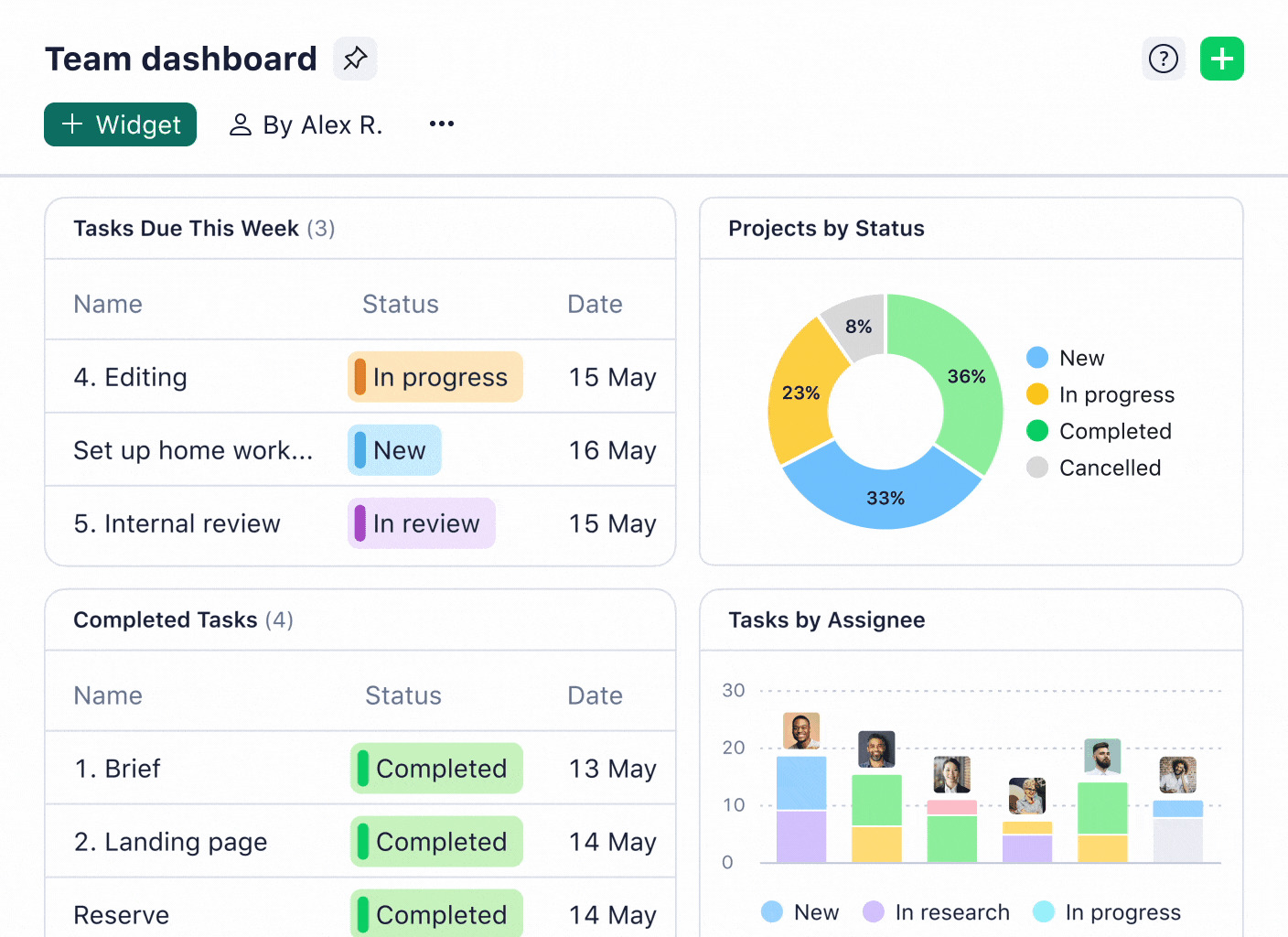Viewport: 1288px width, 937px height.
Task: Toggle the New legend below the bar chart
Action: coord(772,911)
